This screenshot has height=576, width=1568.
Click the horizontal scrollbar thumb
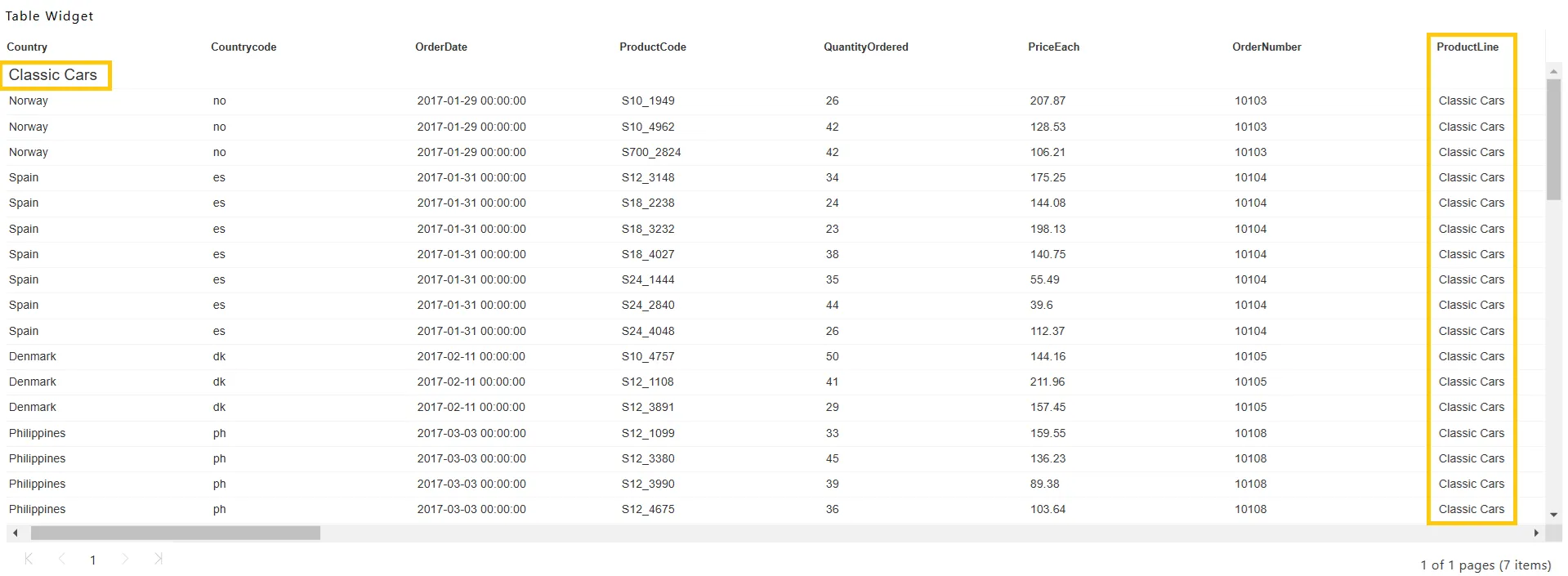(176, 533)
